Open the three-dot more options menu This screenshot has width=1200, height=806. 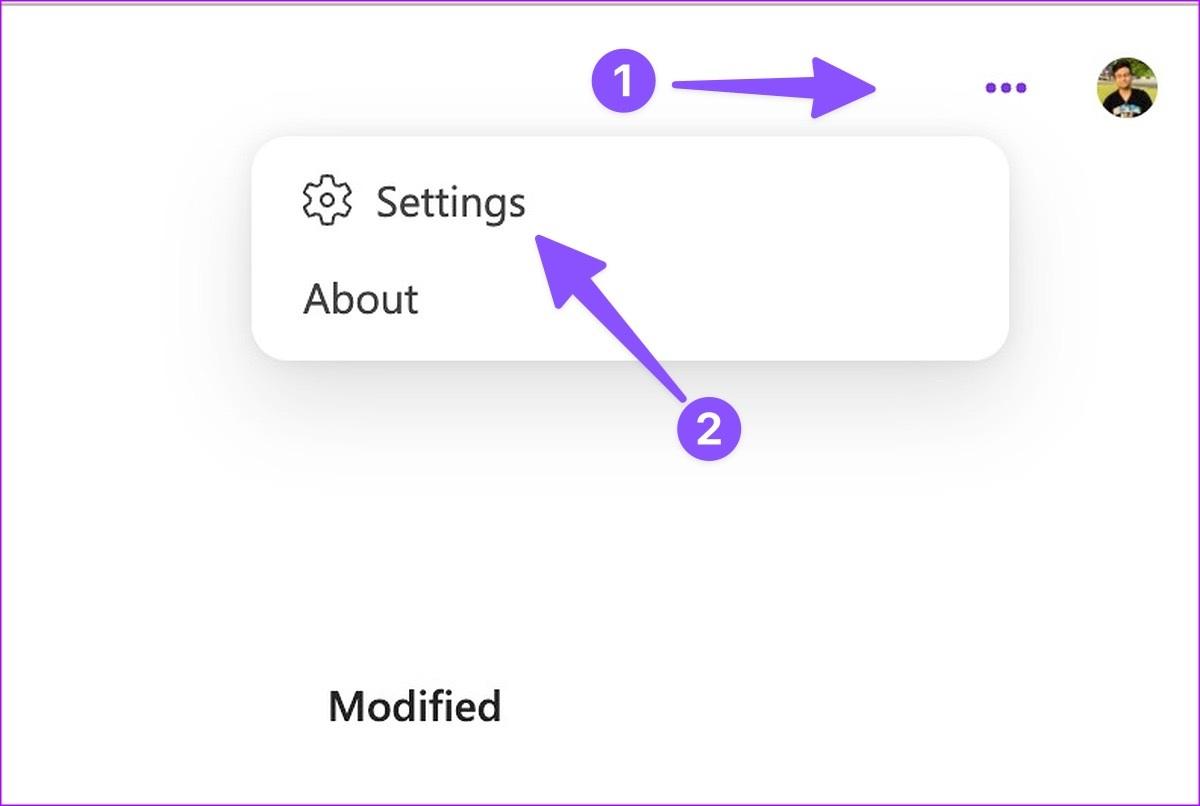tap(1005, 88)
